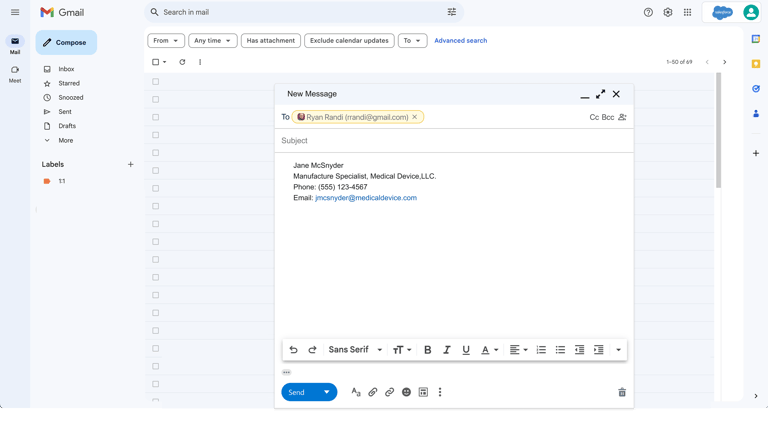
Task: Toggle Exclude calendar updates filter
Action: (349, 41)
